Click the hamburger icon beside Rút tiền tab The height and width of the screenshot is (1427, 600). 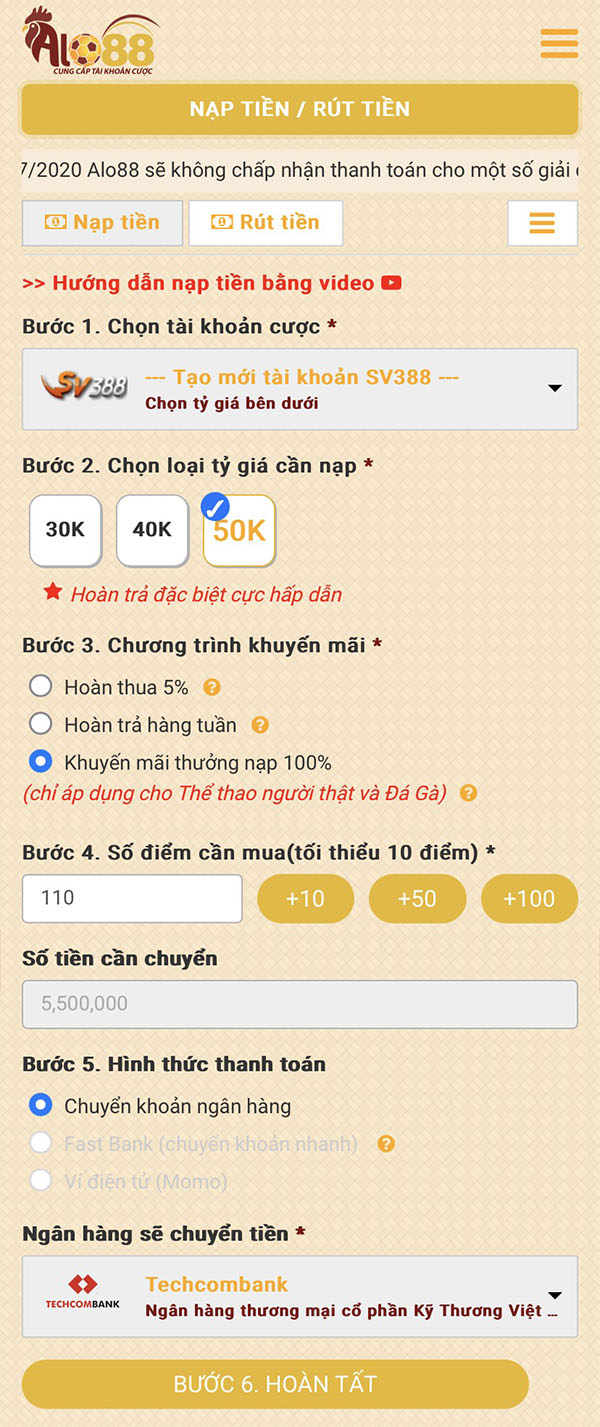(x=543, y=222)
